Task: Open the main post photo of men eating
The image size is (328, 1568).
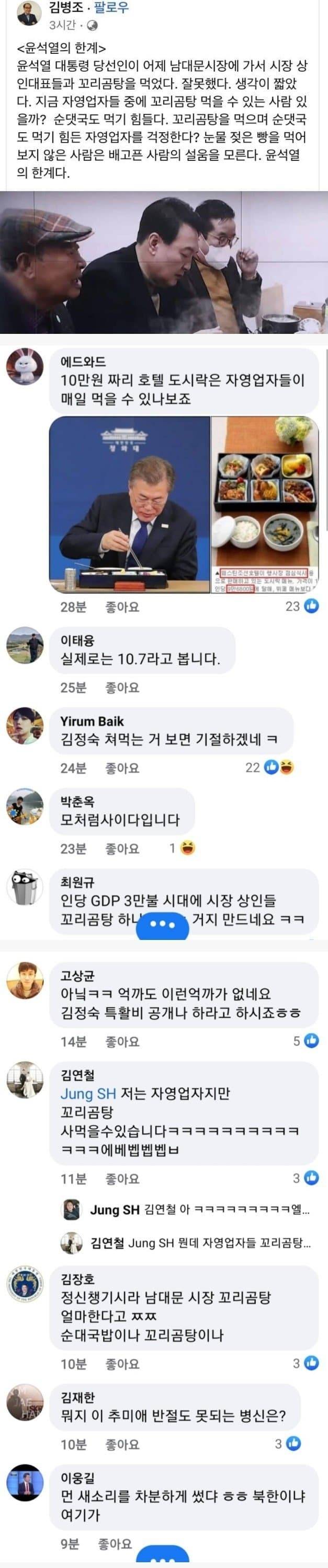Action: [x=164, y=262]
